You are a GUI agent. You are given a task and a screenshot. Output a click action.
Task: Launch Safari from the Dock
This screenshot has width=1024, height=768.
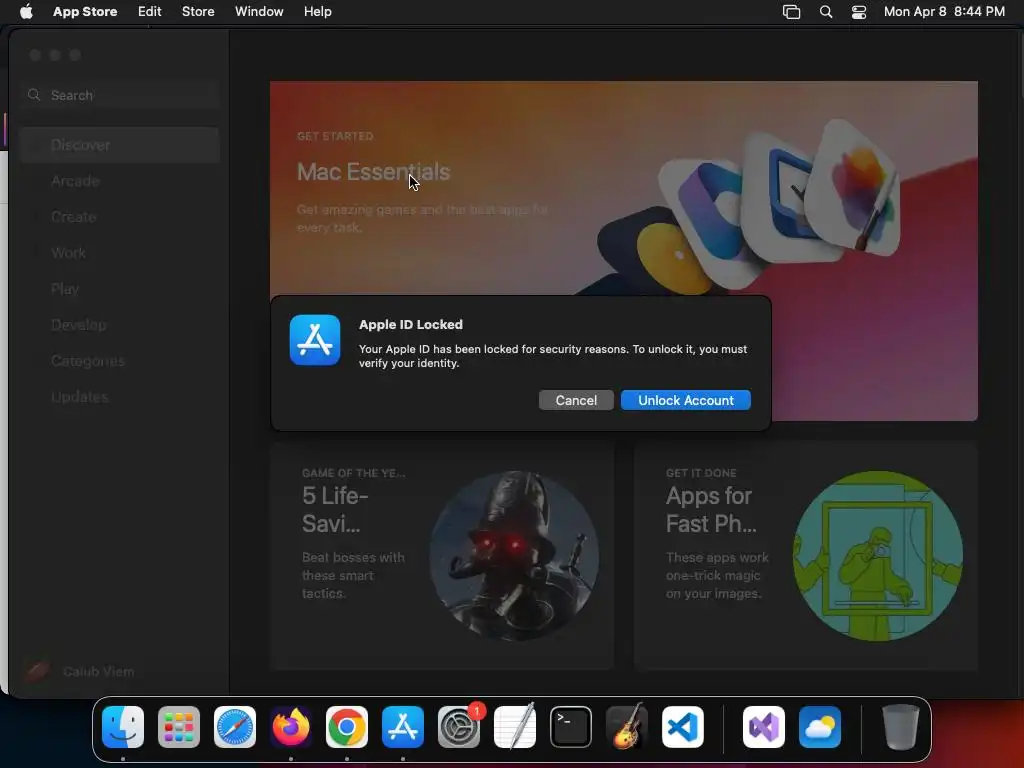coord(235,727)
